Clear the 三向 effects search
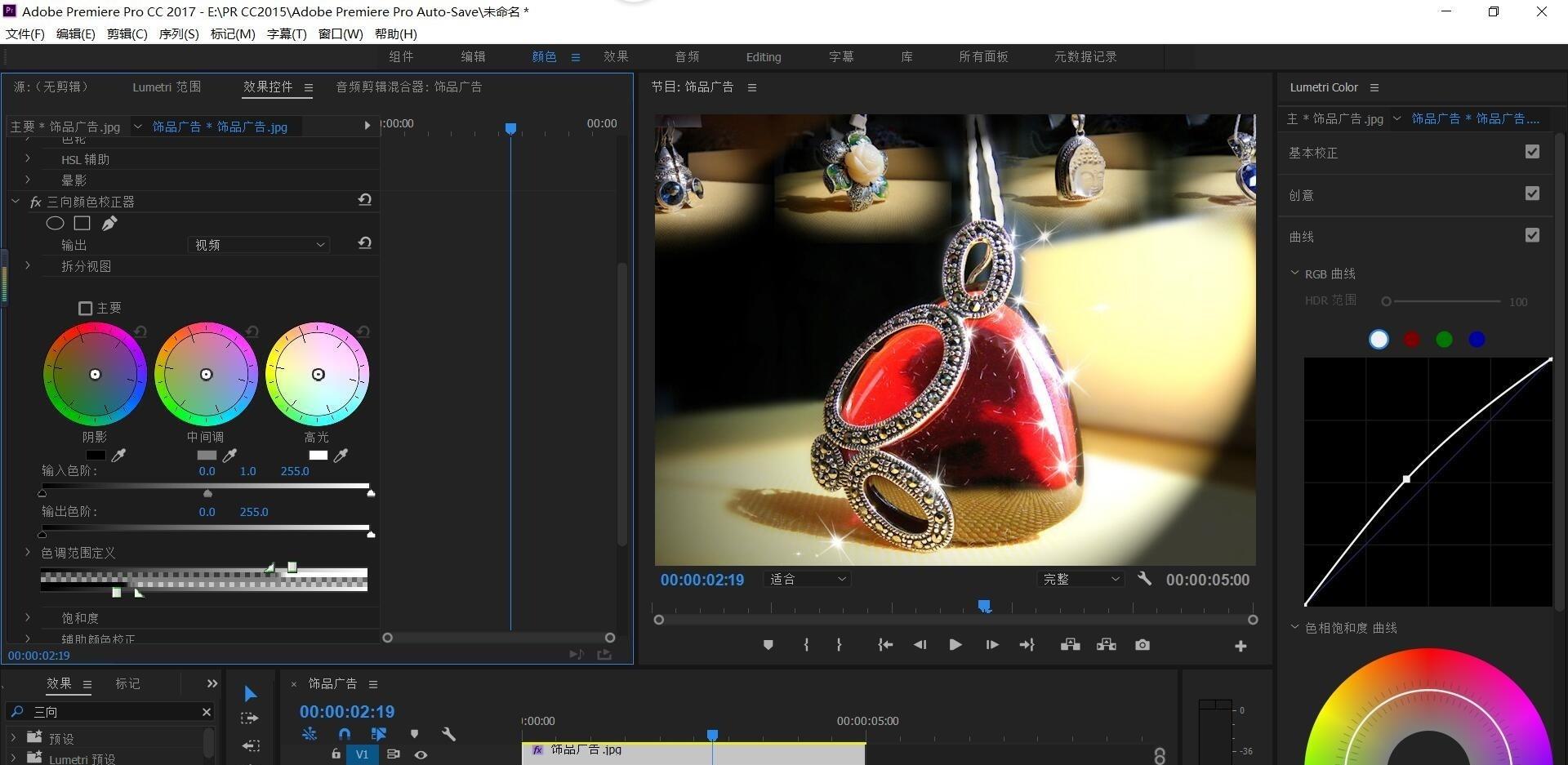The width and height of the screenshot is (1568, 765). tap(207, 712)
